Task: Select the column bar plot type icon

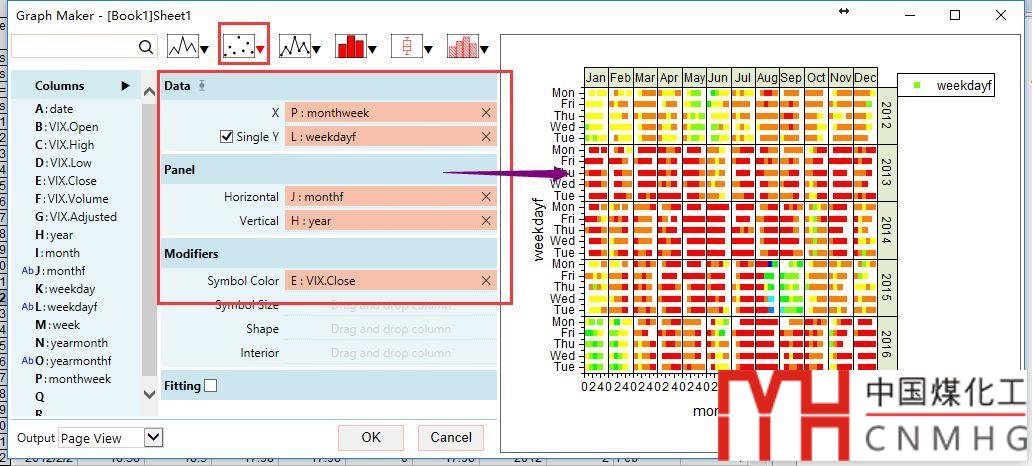Action: (350, 47)
